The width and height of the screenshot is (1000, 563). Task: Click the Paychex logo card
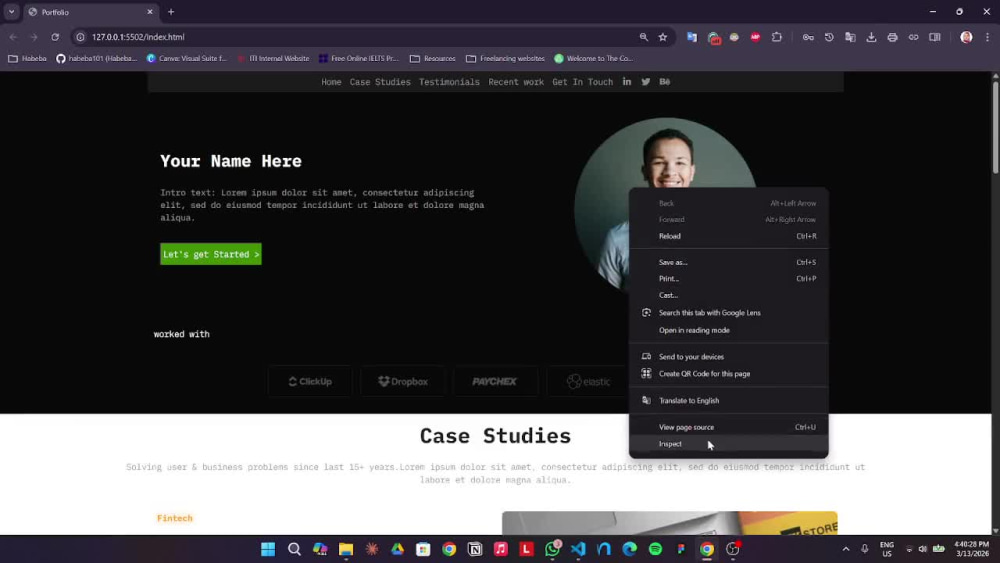495,381
